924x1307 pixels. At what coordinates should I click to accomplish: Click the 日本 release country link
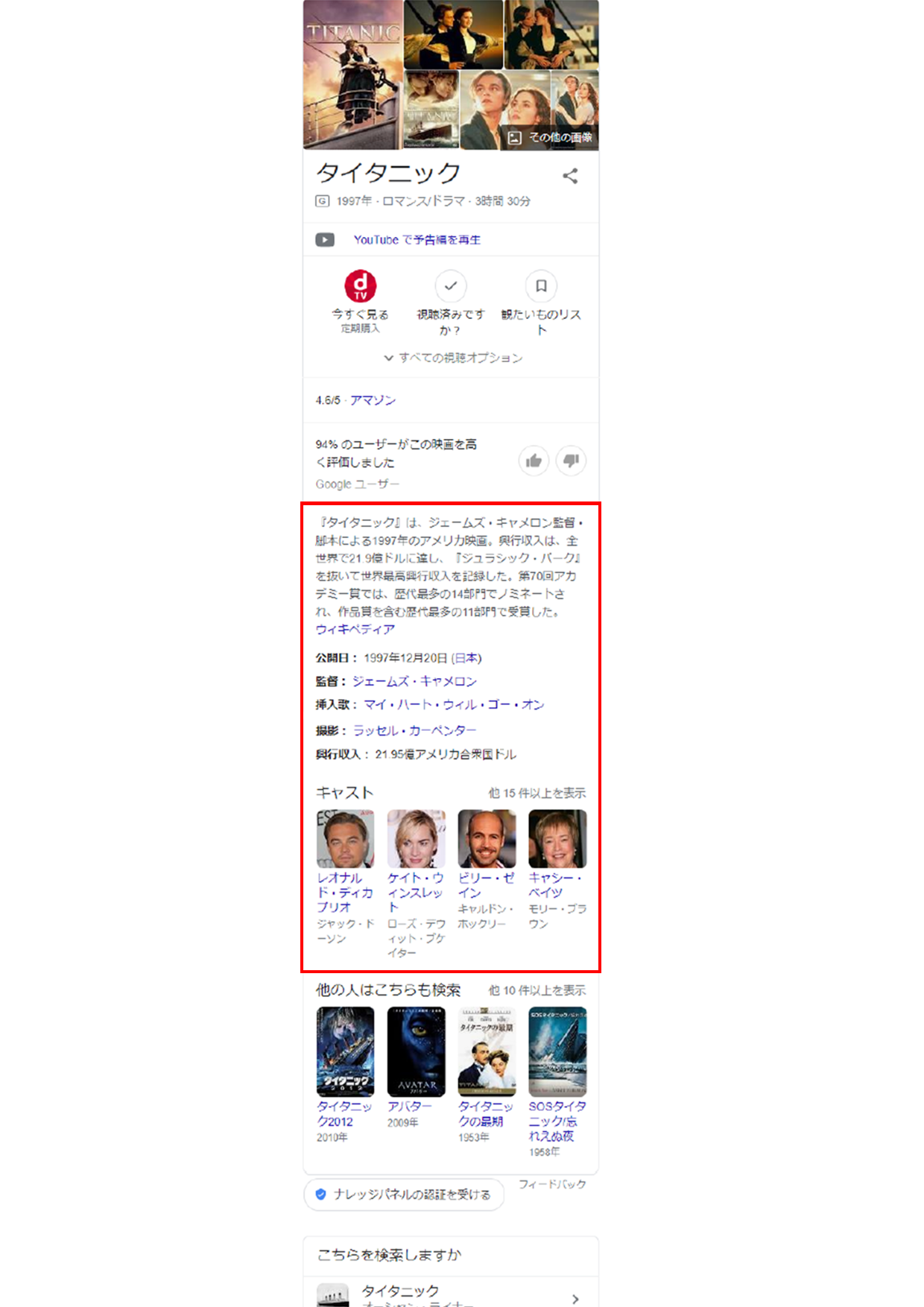(466, 658)
